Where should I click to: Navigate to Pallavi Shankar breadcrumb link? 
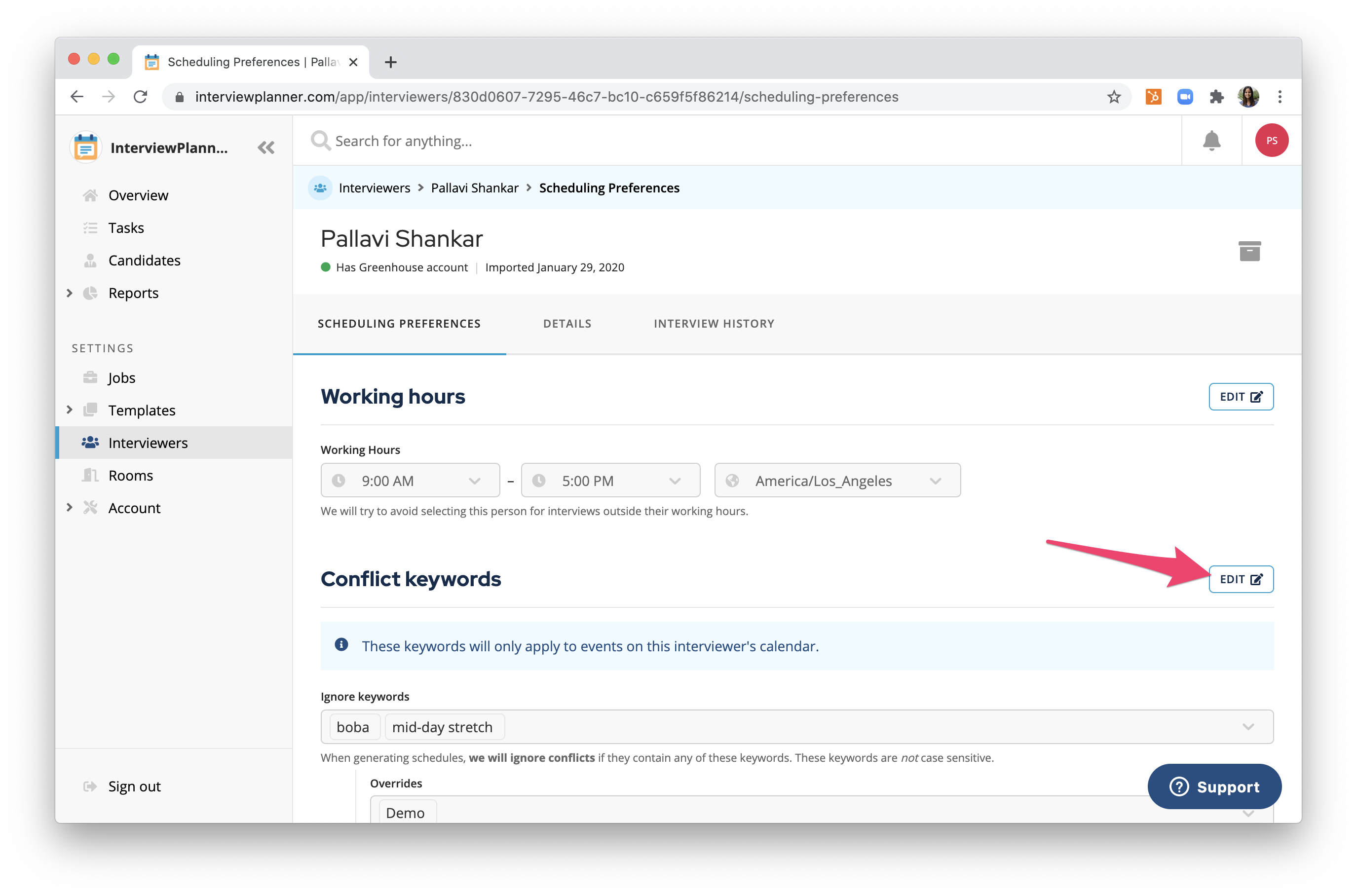coord(474,188)
